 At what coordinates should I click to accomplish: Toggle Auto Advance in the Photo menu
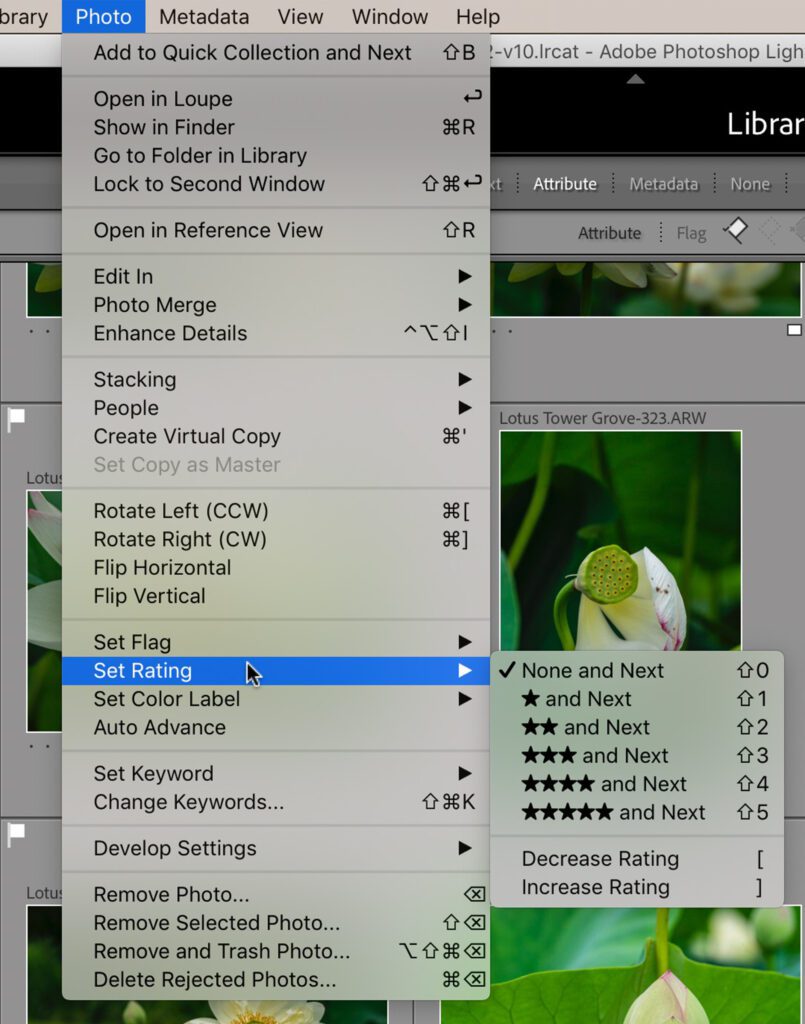[160, 727]
